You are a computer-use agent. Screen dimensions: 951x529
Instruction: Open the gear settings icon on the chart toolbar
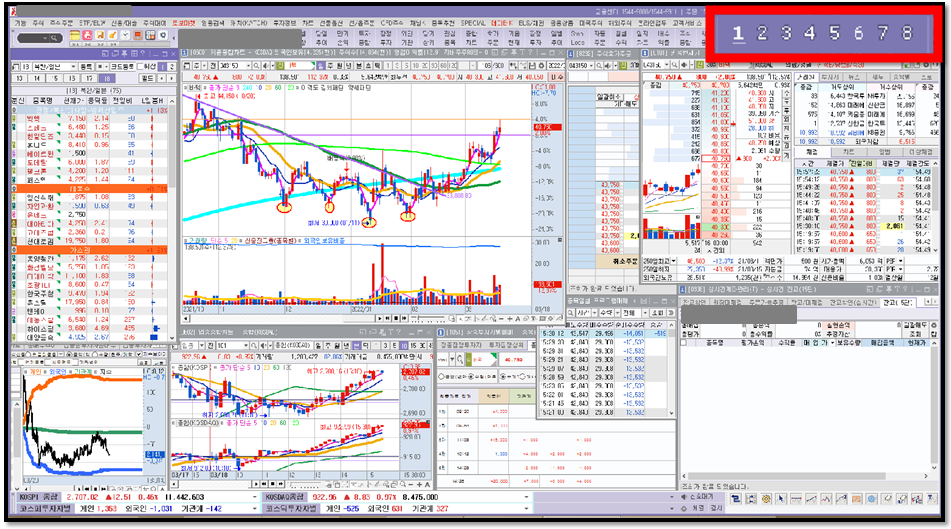pyautogui.click(x=541, y=66)
